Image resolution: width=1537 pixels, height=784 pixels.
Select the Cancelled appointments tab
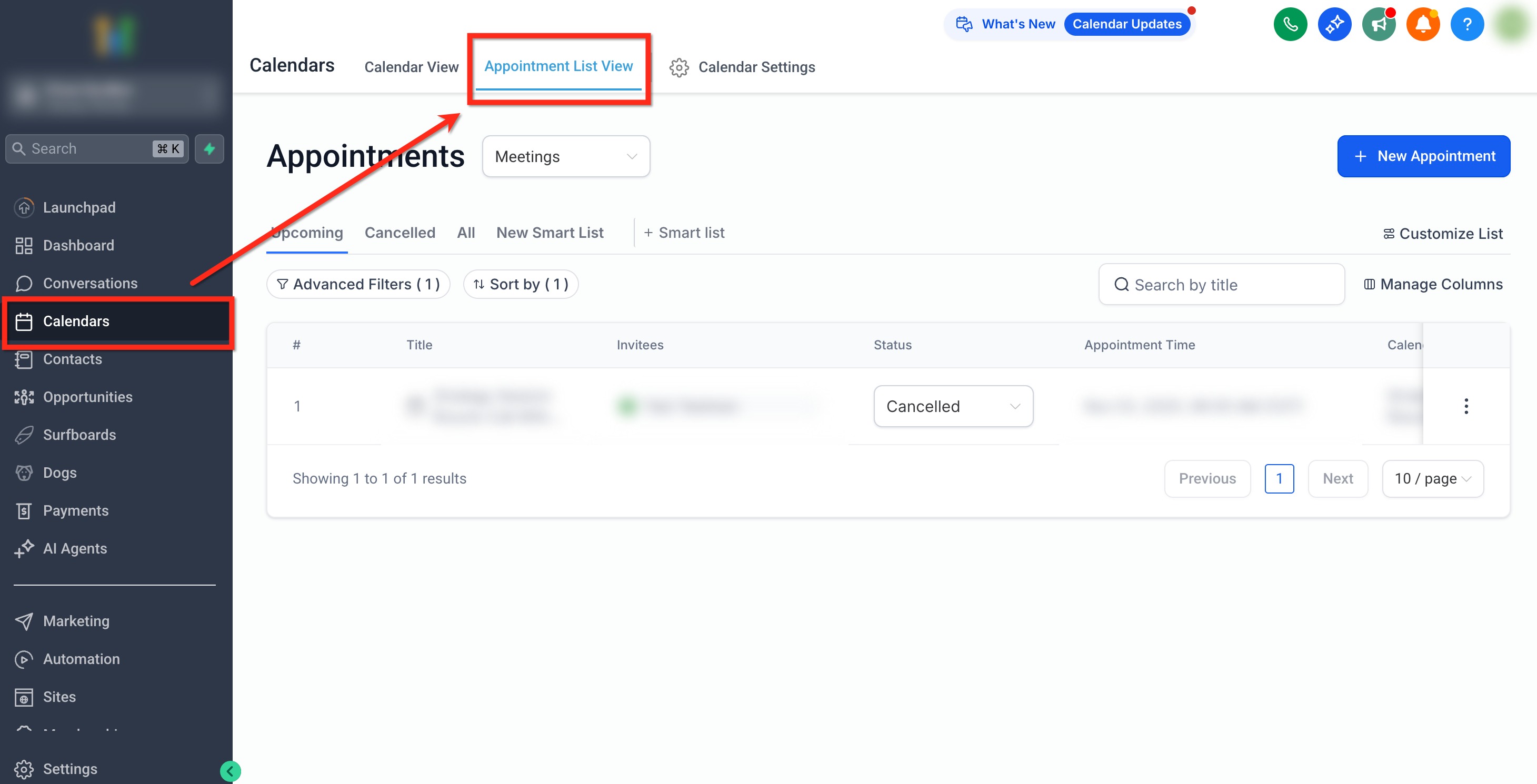click(x=400, y=233)
